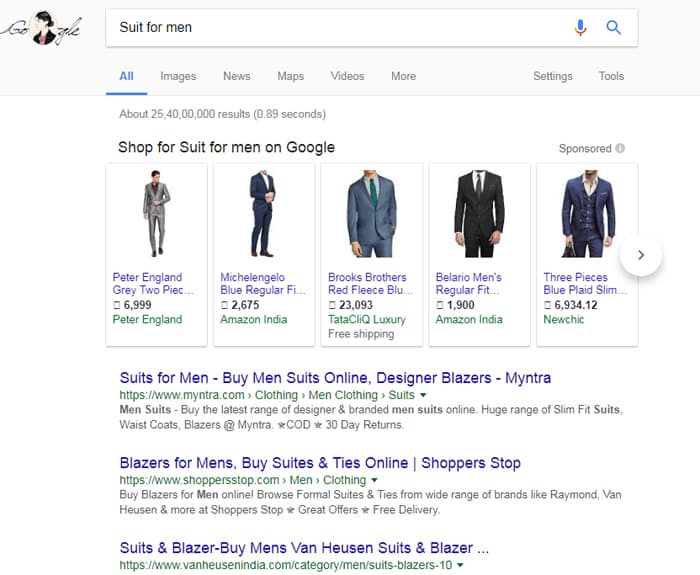The width and height of the screenshot is (700, 575).
Task: Click 'Free shipping' on Brooks Brothers card
Action: point(361,334)
